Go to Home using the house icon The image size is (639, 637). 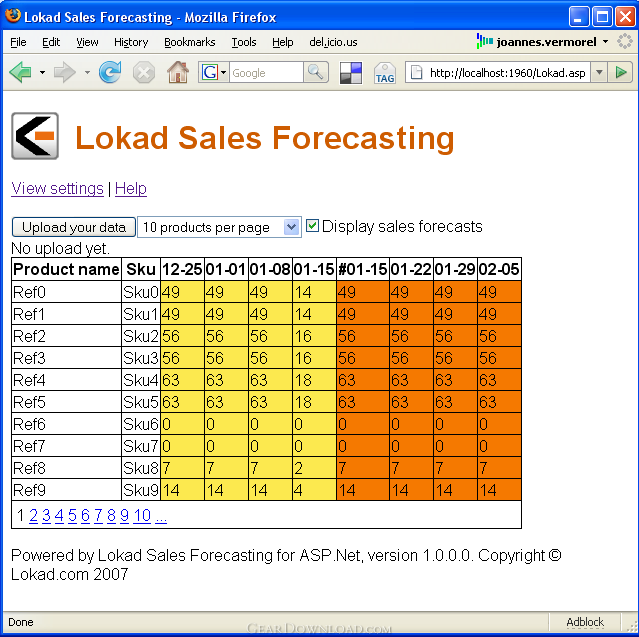point(178,72)
